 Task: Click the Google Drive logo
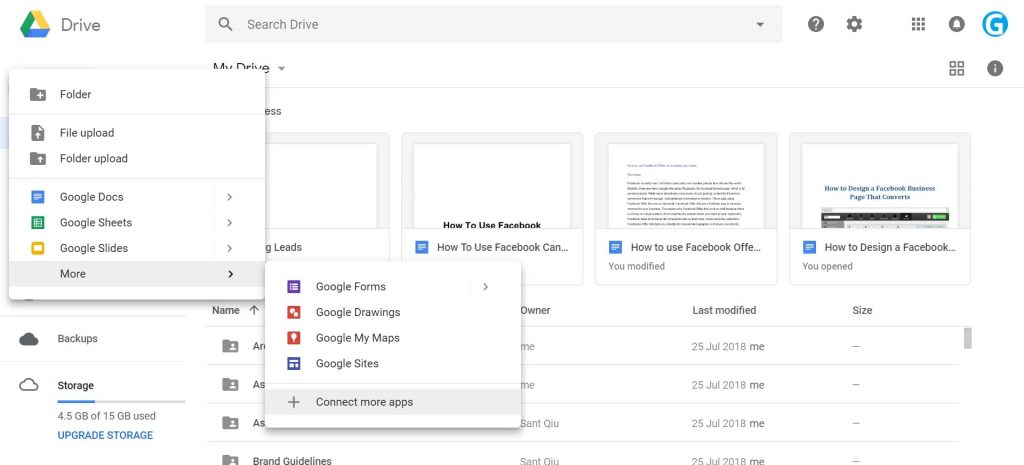point(35,24)
